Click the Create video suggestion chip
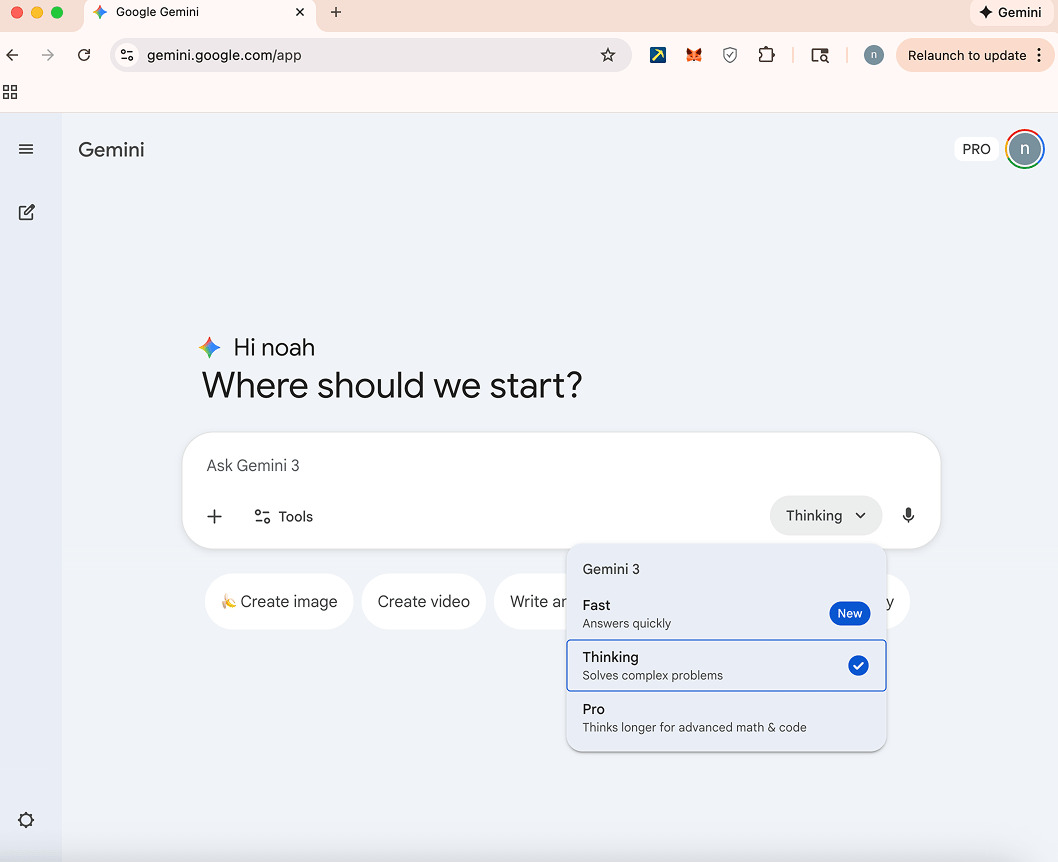1058x862 pixels. 424,602
